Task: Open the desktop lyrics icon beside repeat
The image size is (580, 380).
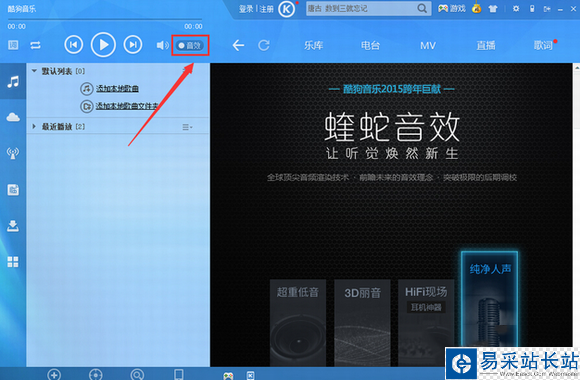Action: click(x=13, y=45)
